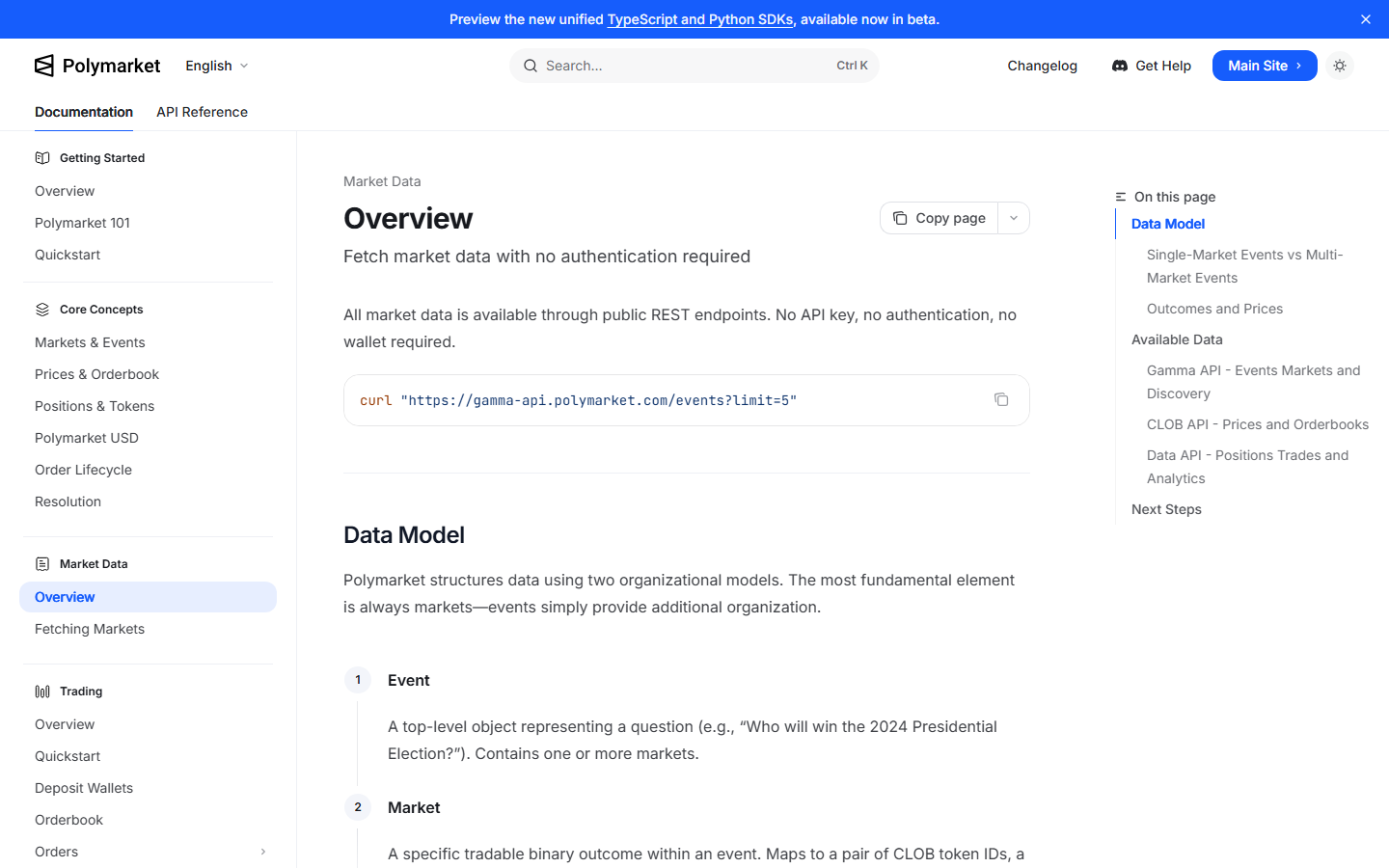1389x868 pixels.
Task: Jump to Gamma API section
Action: point(1253,382)
